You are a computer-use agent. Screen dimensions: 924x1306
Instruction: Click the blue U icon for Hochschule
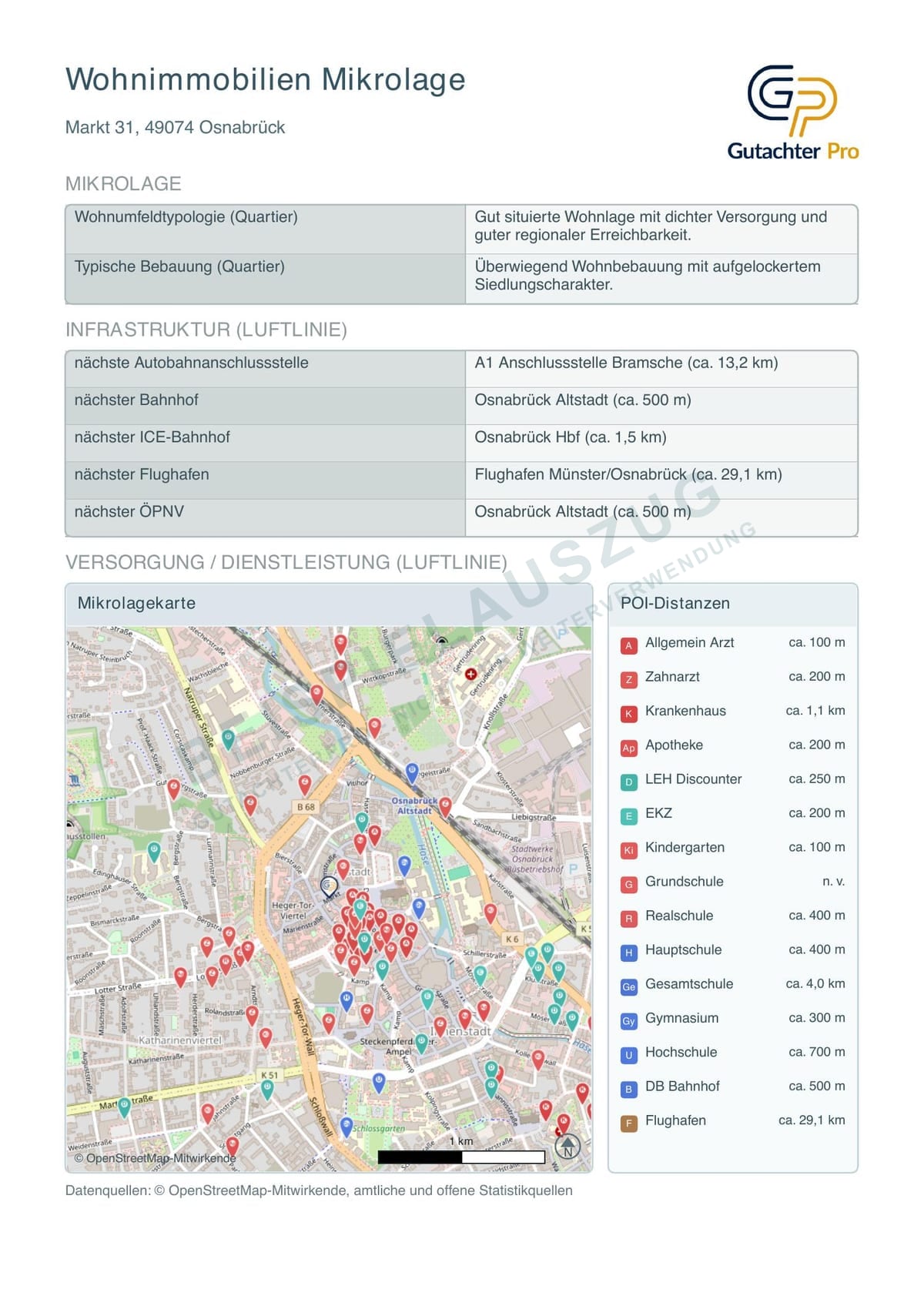coord(628,1055)
